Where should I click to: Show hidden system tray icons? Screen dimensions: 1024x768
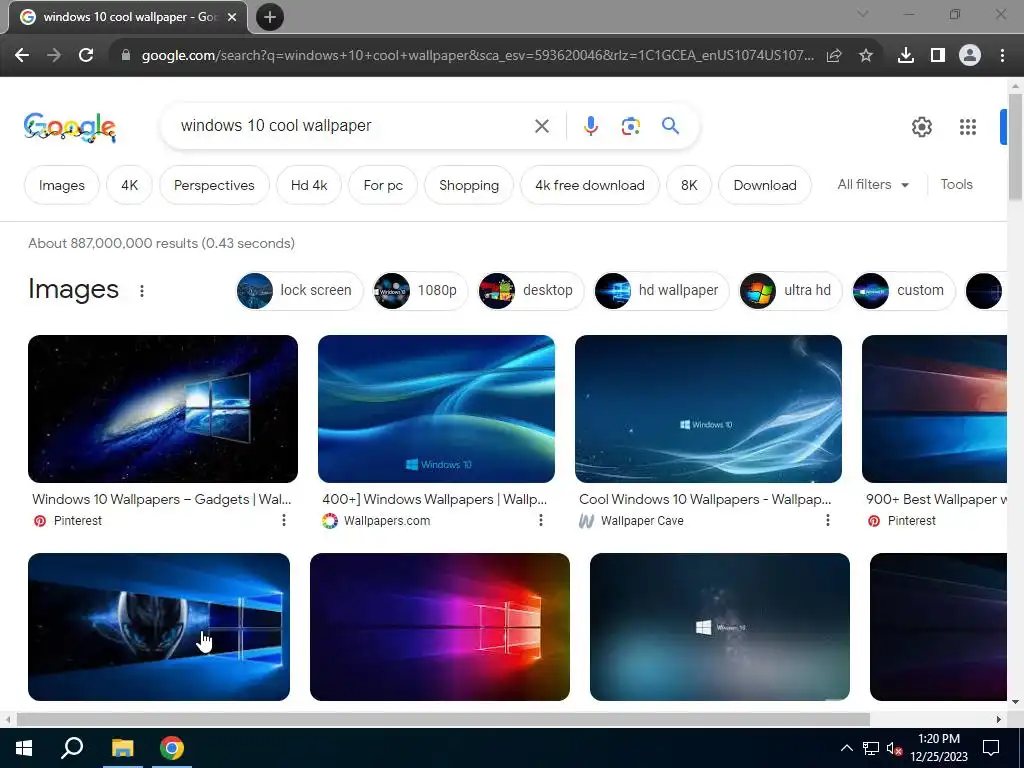coord(846,748)
